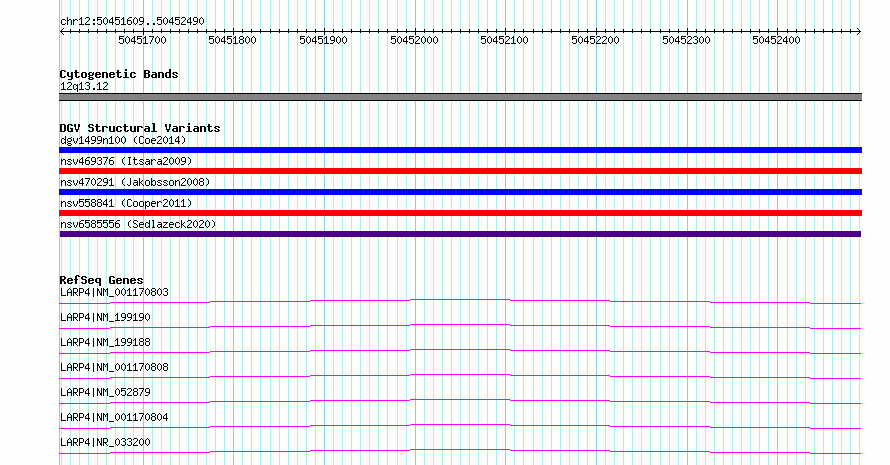Click the magenta intron line below LARP4|NM_001170804
This screenshot has height=465, width=890.
coord(460,426)
